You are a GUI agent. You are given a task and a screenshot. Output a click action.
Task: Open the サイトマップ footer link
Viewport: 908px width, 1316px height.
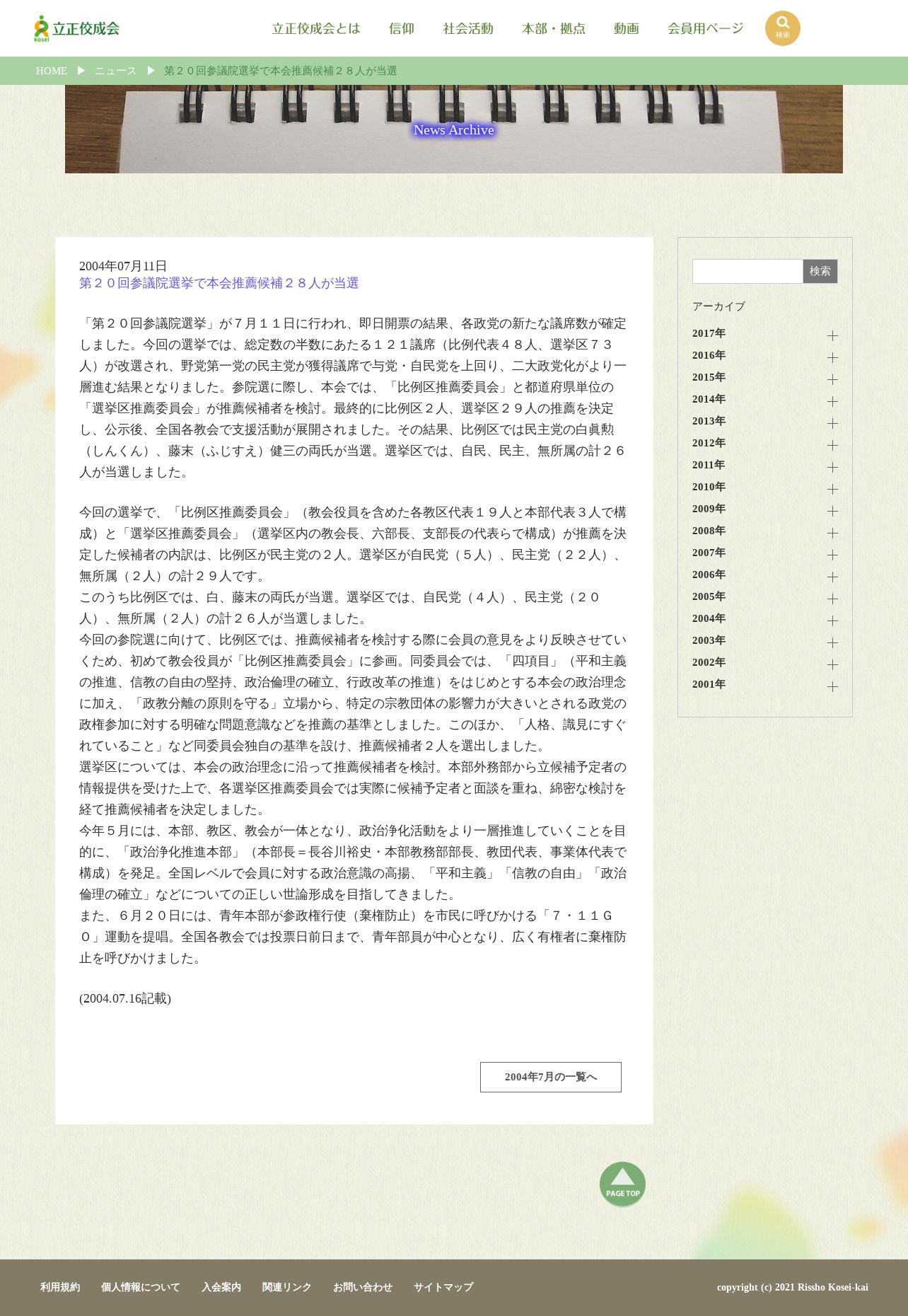coord(443,1287)
